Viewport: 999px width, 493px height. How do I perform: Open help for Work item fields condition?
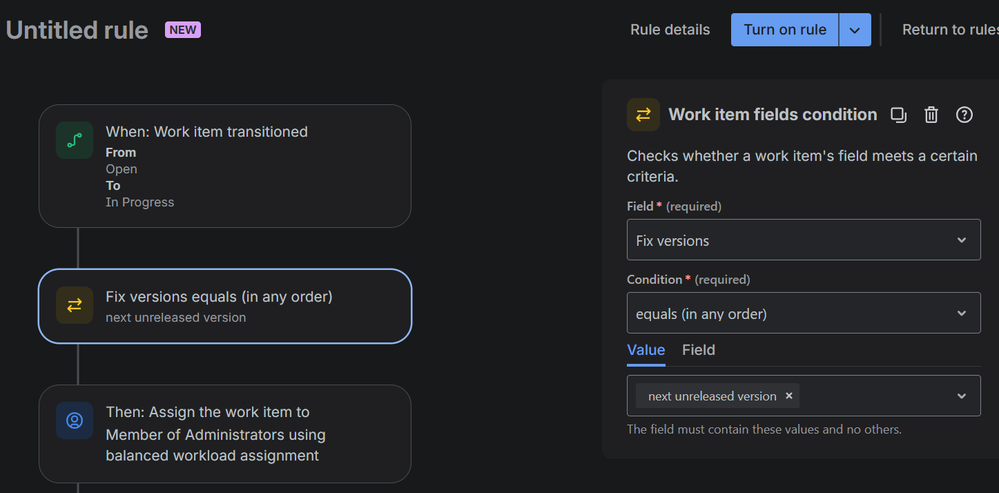point(965,115)
